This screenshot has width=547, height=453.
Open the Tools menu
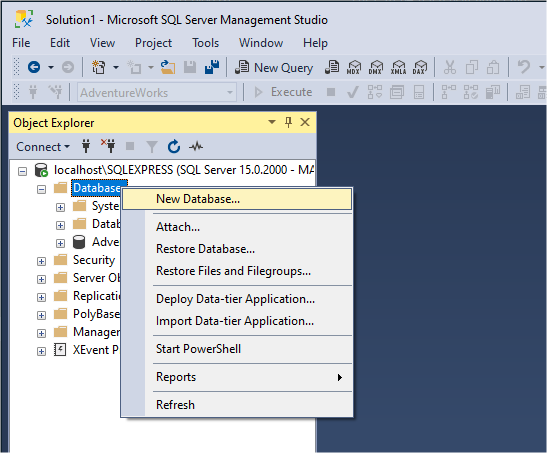(205, 43)
